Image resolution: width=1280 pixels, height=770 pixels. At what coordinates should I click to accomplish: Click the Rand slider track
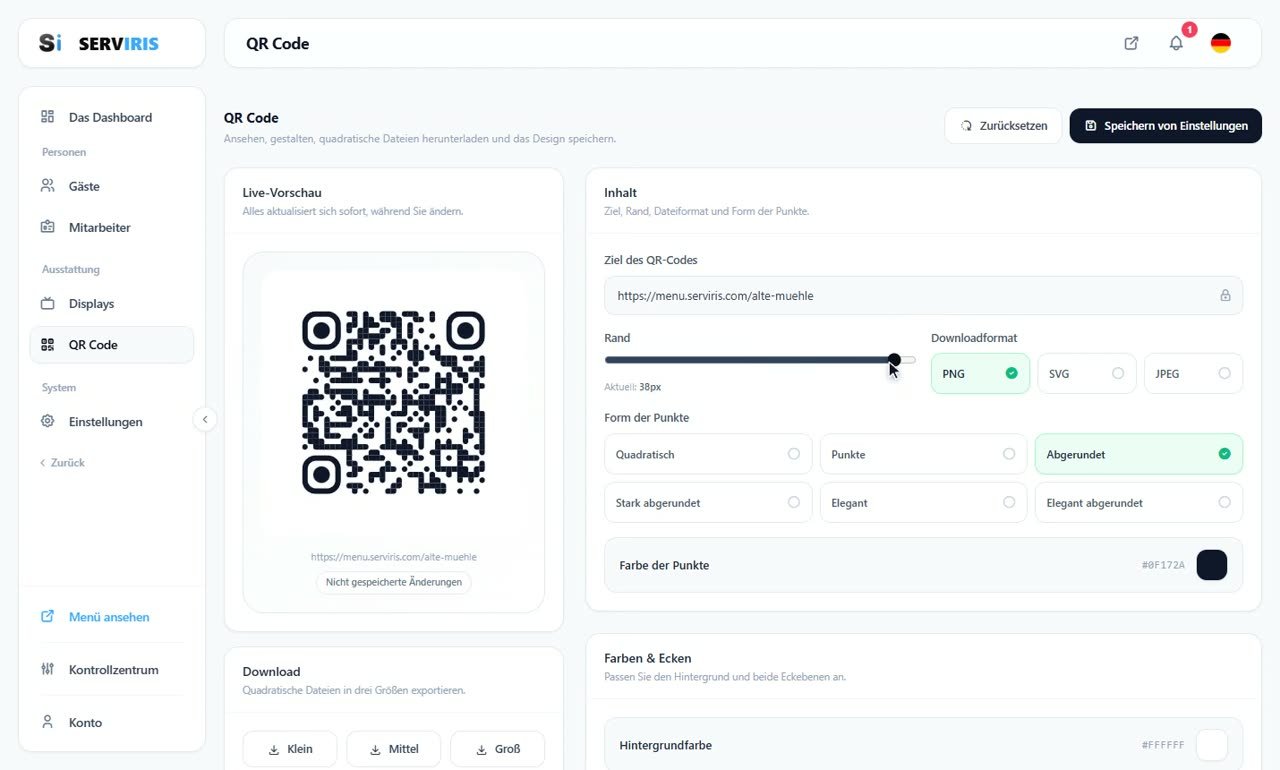coord(760,360)
